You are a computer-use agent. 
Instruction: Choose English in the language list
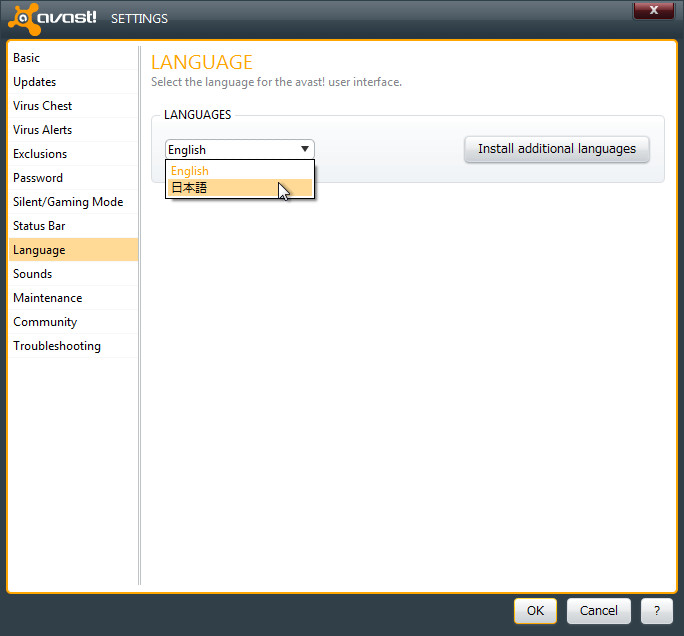239,171
